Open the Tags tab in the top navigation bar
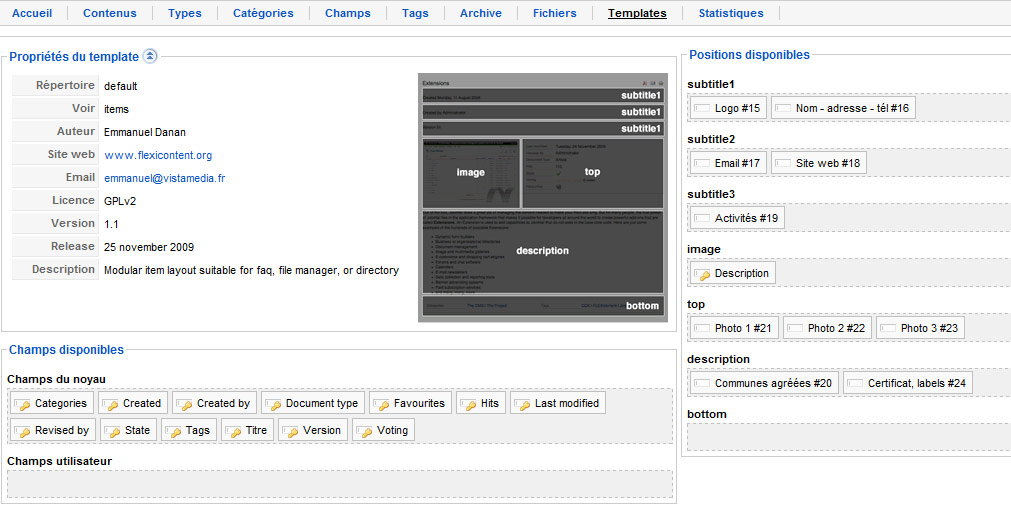Screen dimensions: 1011x510 415,13
